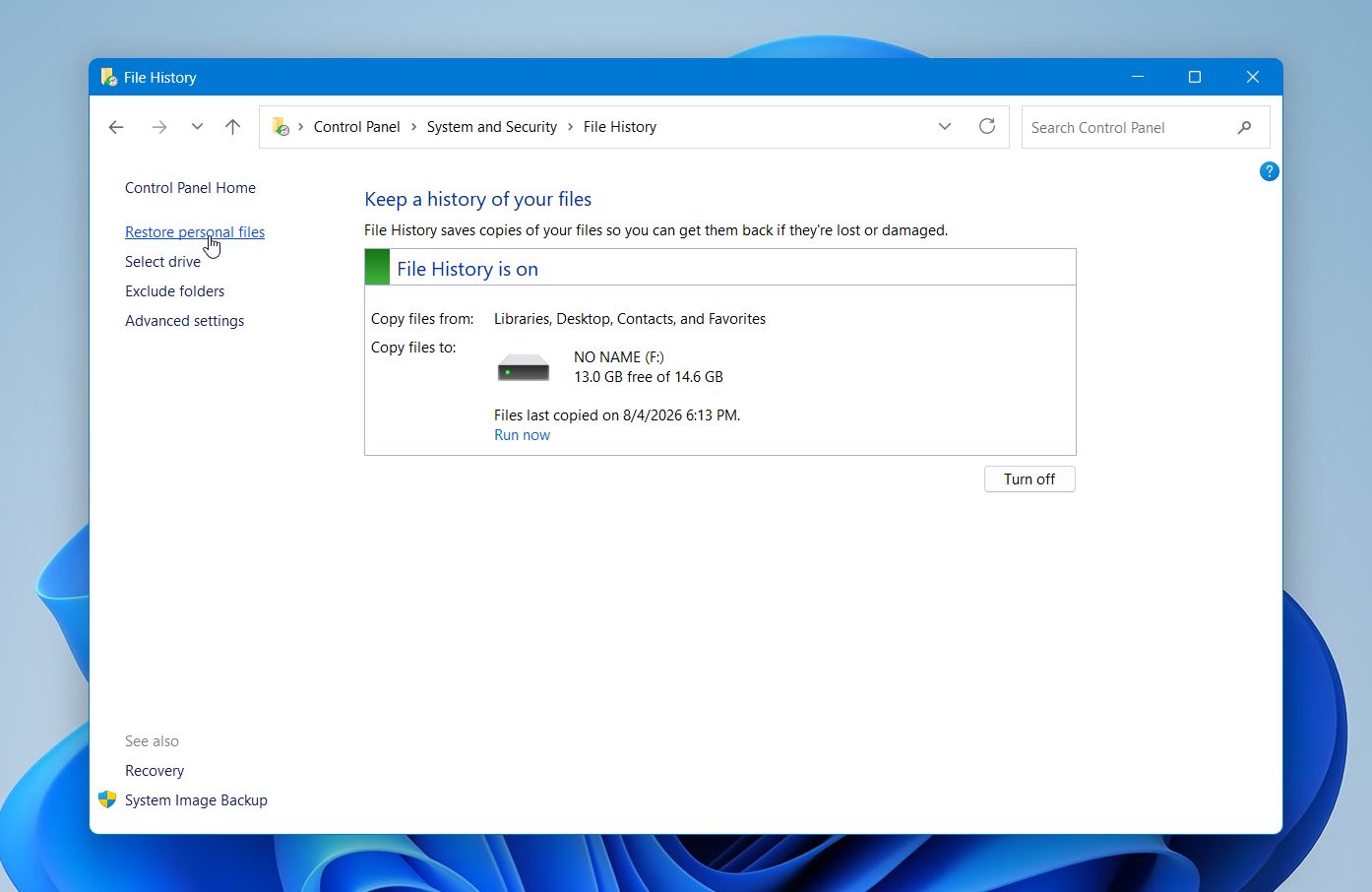
Task: Click Run now to start a backup
Action: (522, 435)
